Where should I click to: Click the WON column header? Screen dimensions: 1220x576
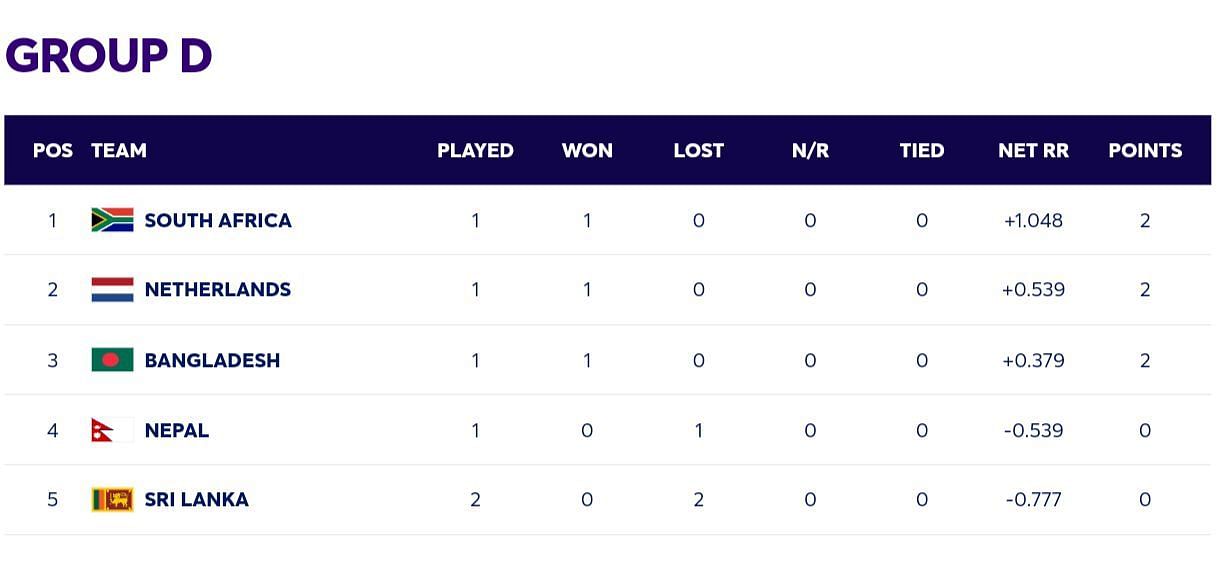[587, 150]
